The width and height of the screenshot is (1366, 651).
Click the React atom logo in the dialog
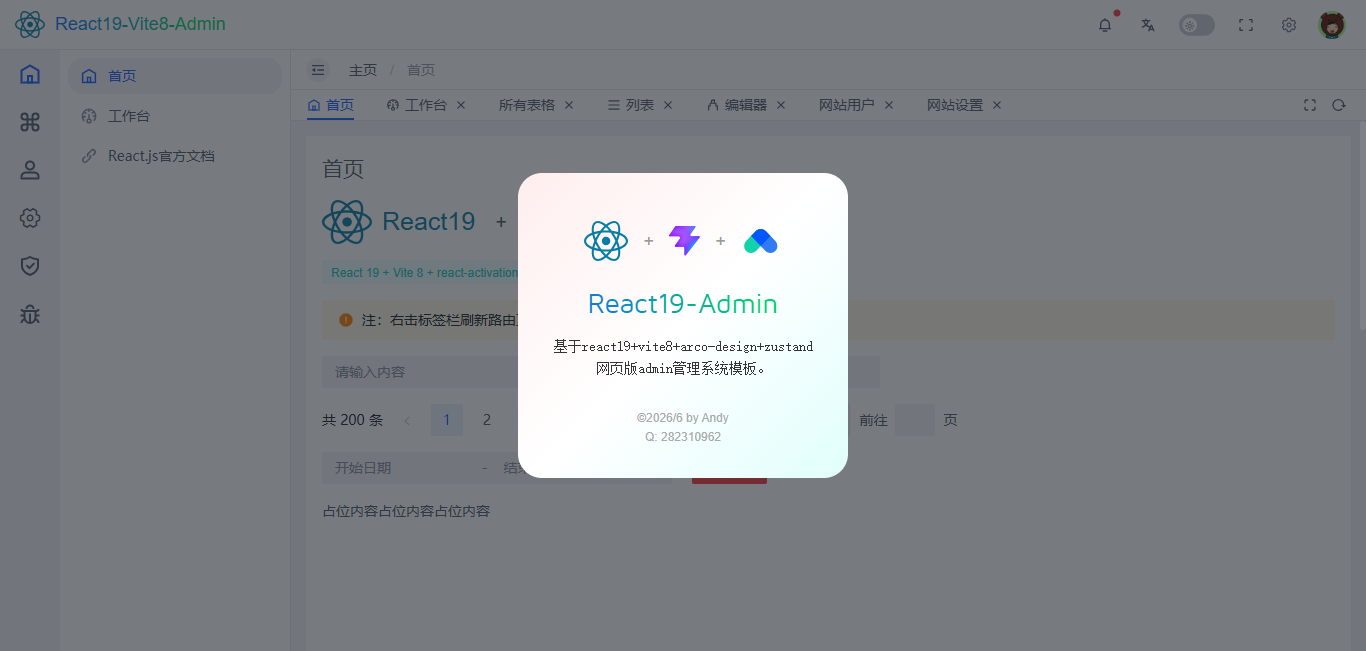click(606, 241)
